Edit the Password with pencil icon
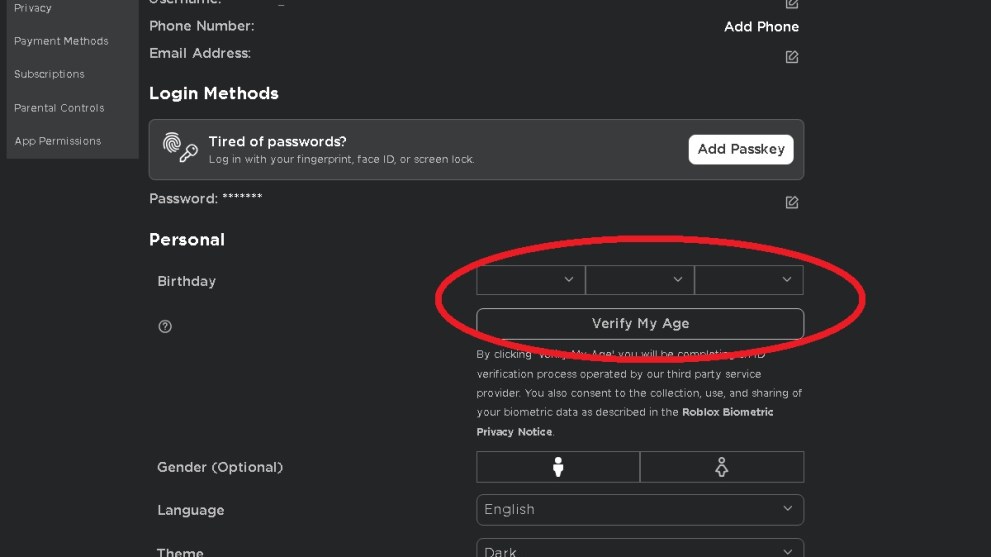The width and height of the screenshot is (991, 557). [792, 202]
